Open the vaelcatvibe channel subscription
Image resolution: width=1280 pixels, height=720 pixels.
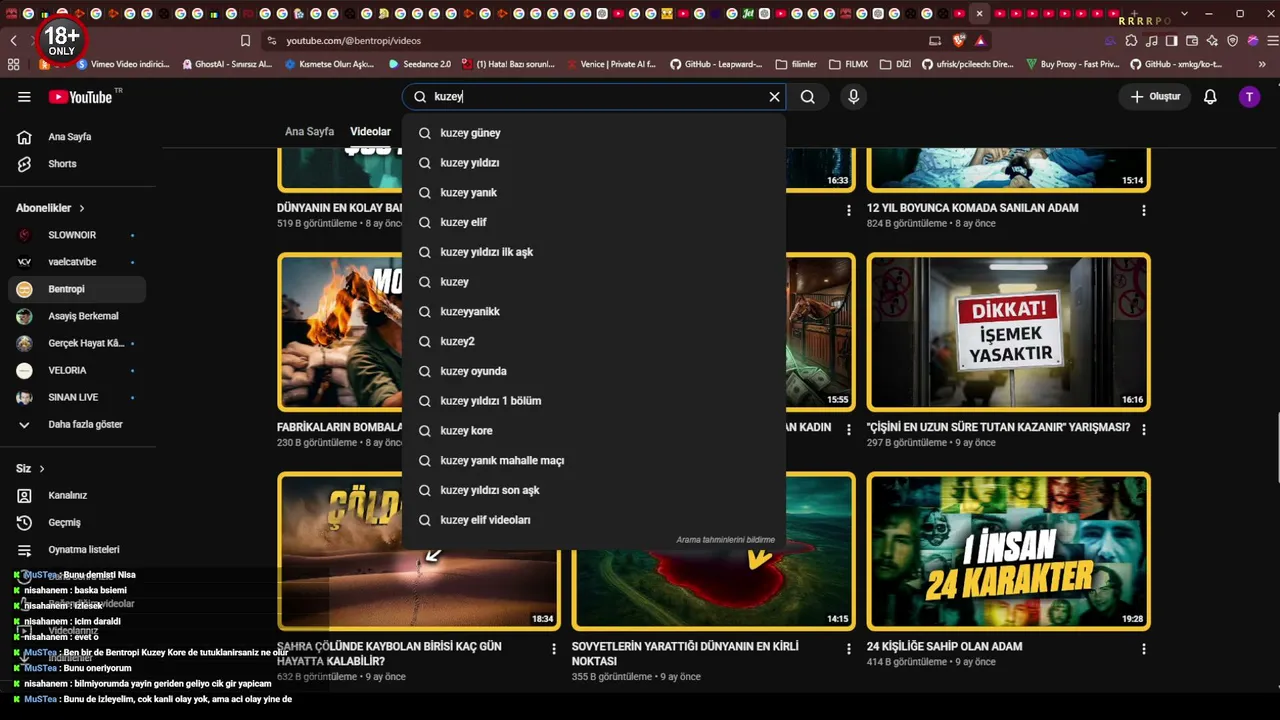[77, 262]
